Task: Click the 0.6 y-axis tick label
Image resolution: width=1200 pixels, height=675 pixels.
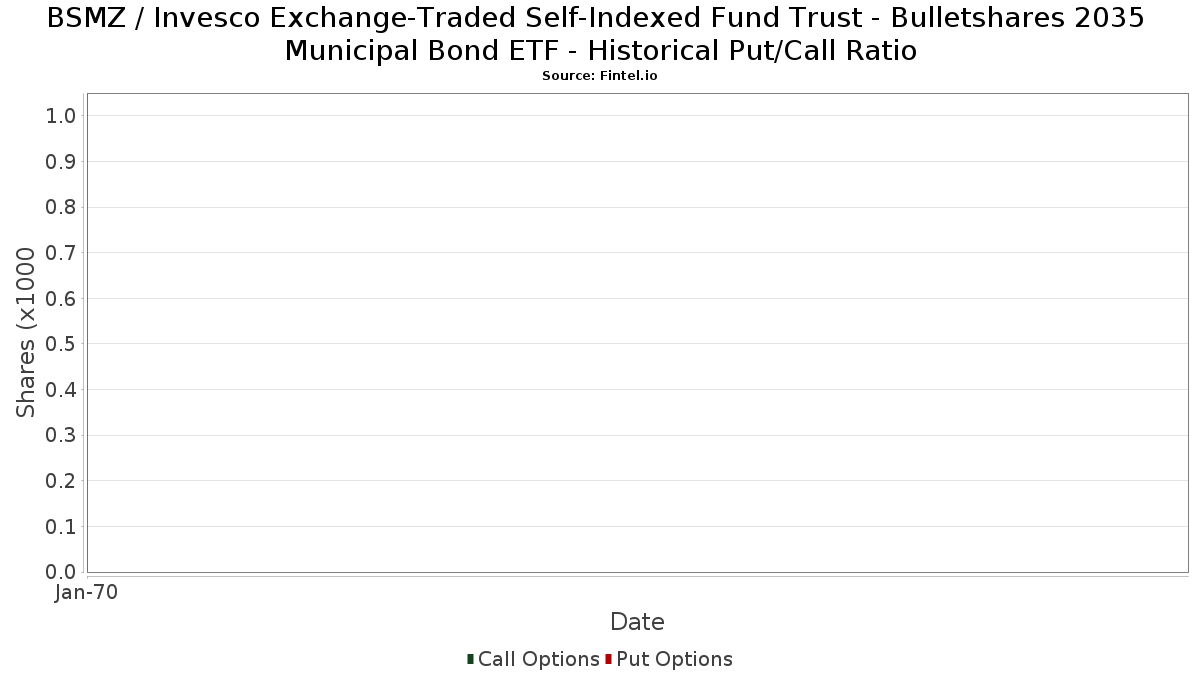Action: click(x=61, y=299)
